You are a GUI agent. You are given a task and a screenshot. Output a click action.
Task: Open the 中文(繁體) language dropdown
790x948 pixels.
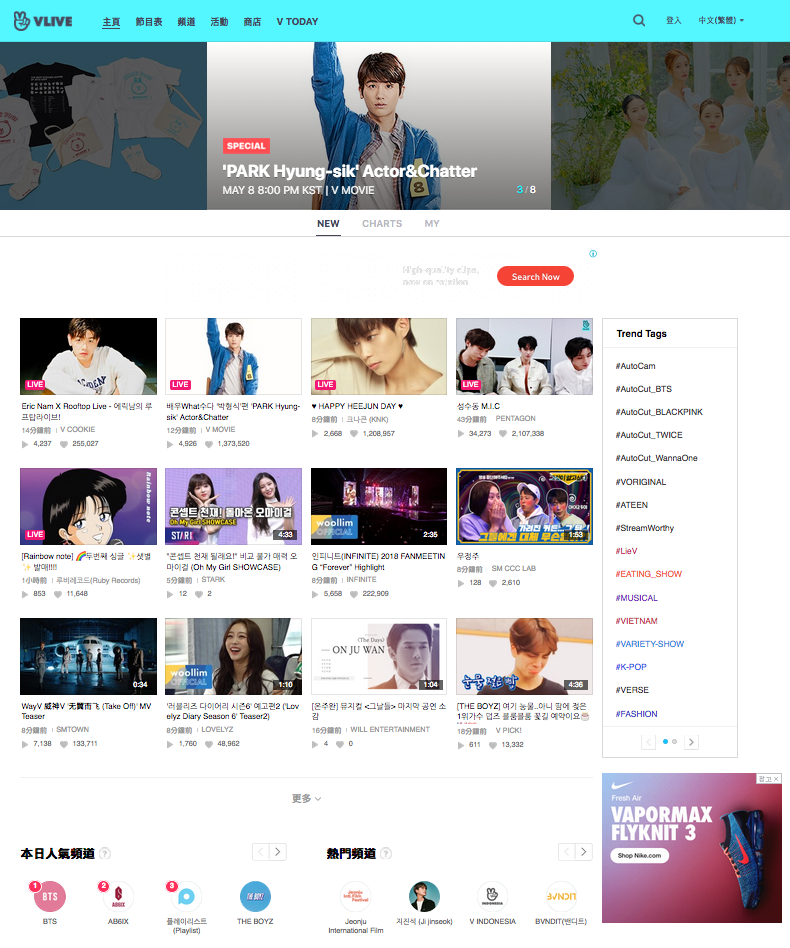point(721,21)
